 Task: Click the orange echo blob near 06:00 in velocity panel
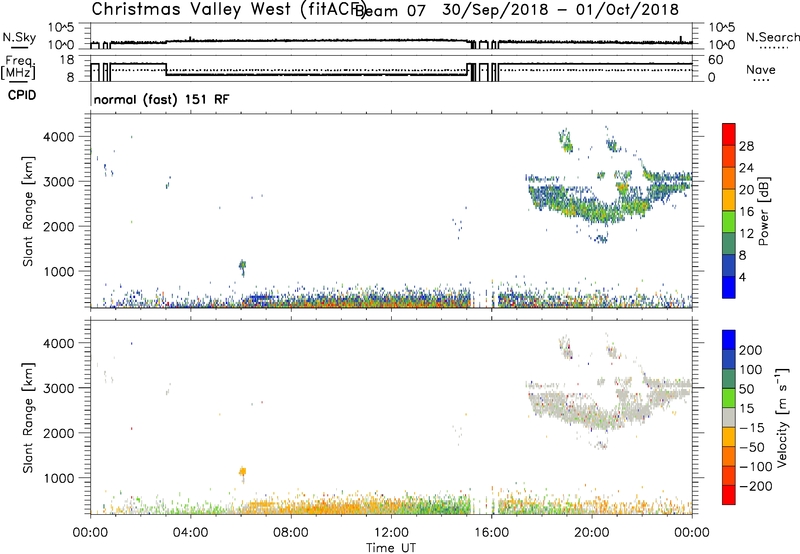[242, 471]
